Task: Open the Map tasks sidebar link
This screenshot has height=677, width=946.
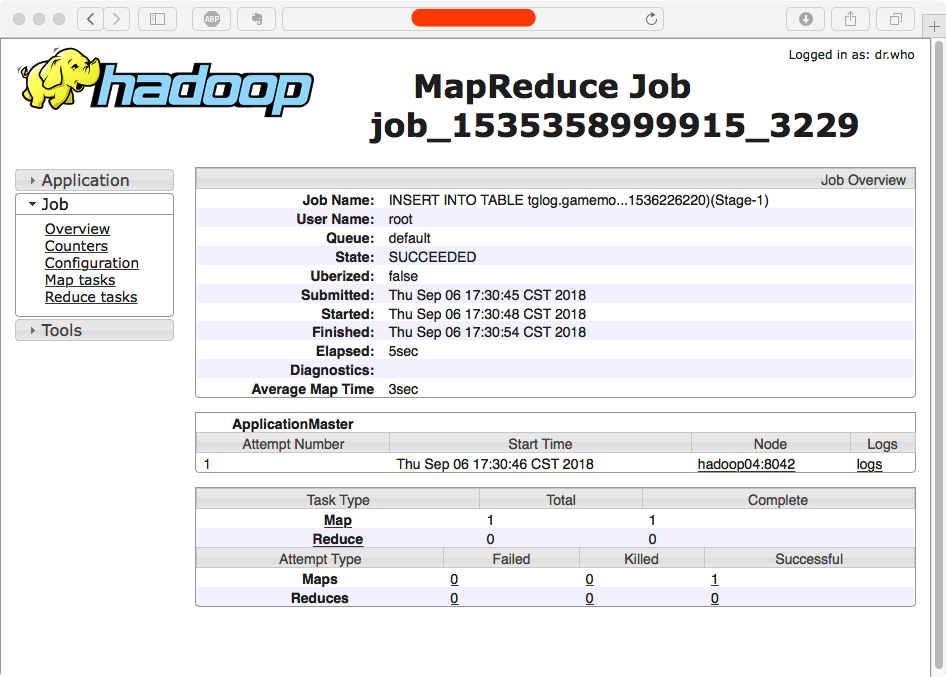Action: point(80,280)
